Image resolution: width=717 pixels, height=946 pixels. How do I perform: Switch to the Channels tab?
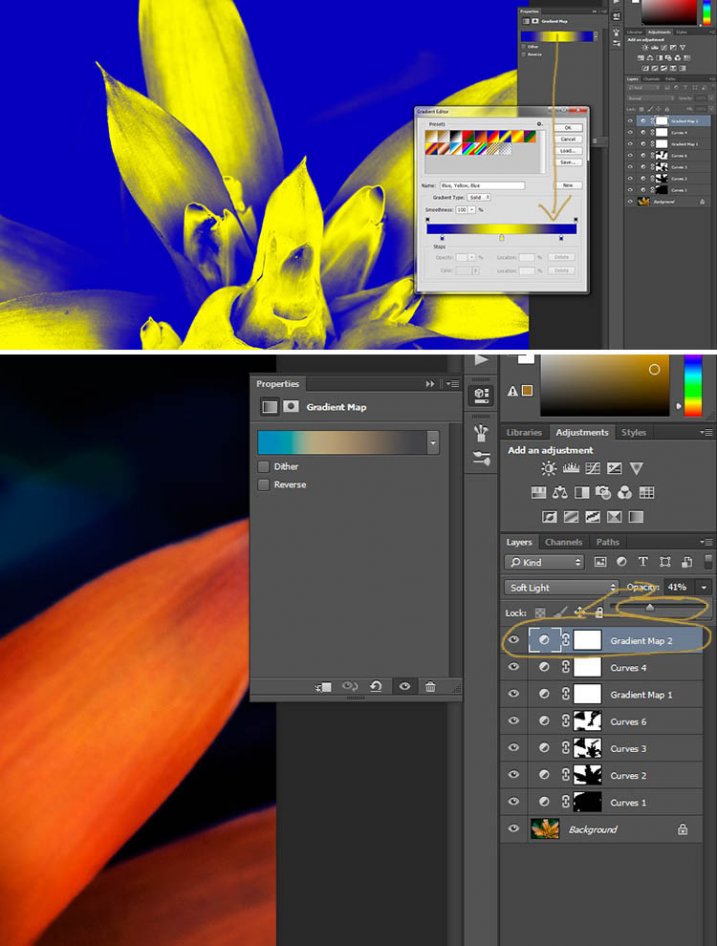[563, 542]
